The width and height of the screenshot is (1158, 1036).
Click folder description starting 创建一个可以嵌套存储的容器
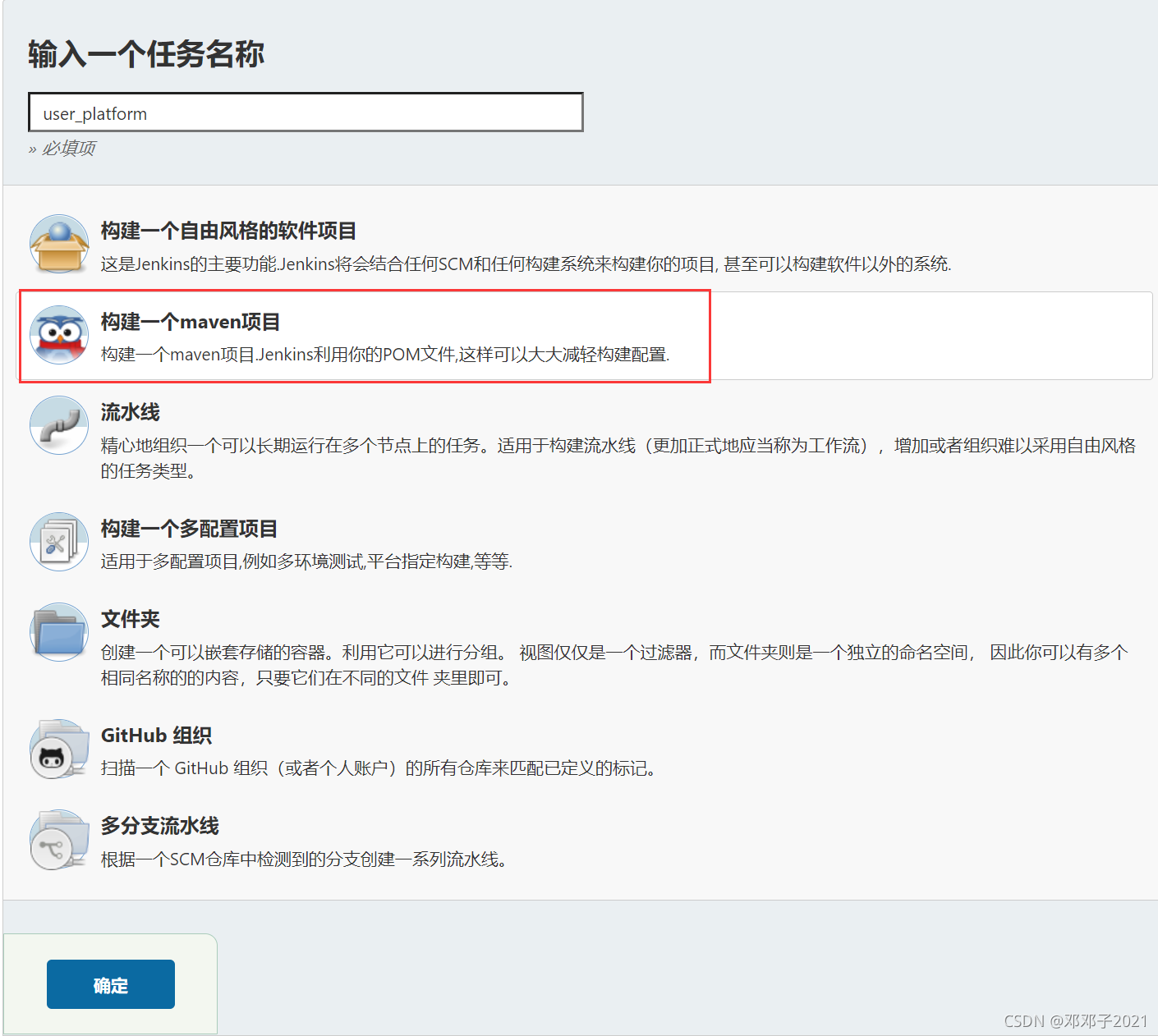point(613,665)
